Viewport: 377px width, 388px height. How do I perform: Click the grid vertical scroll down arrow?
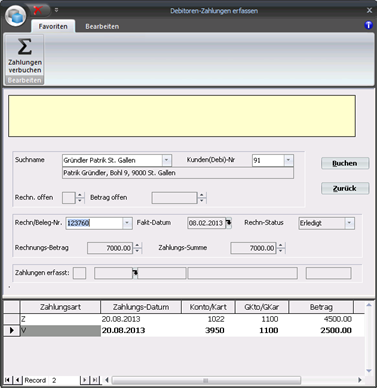click(369, 371)
